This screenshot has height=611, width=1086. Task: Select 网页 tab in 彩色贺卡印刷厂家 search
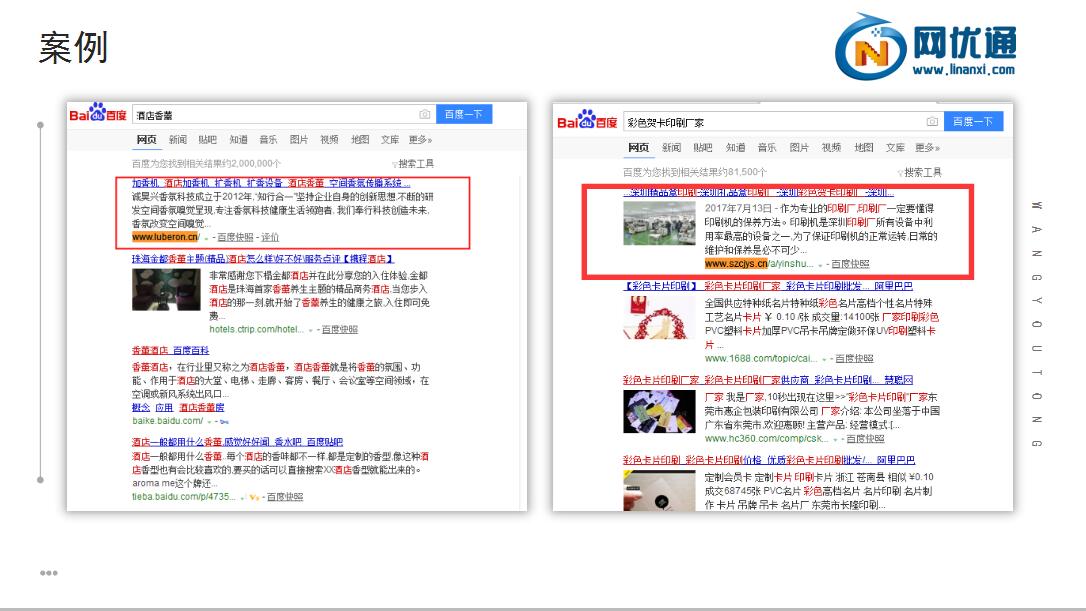(x=639, y=148)
